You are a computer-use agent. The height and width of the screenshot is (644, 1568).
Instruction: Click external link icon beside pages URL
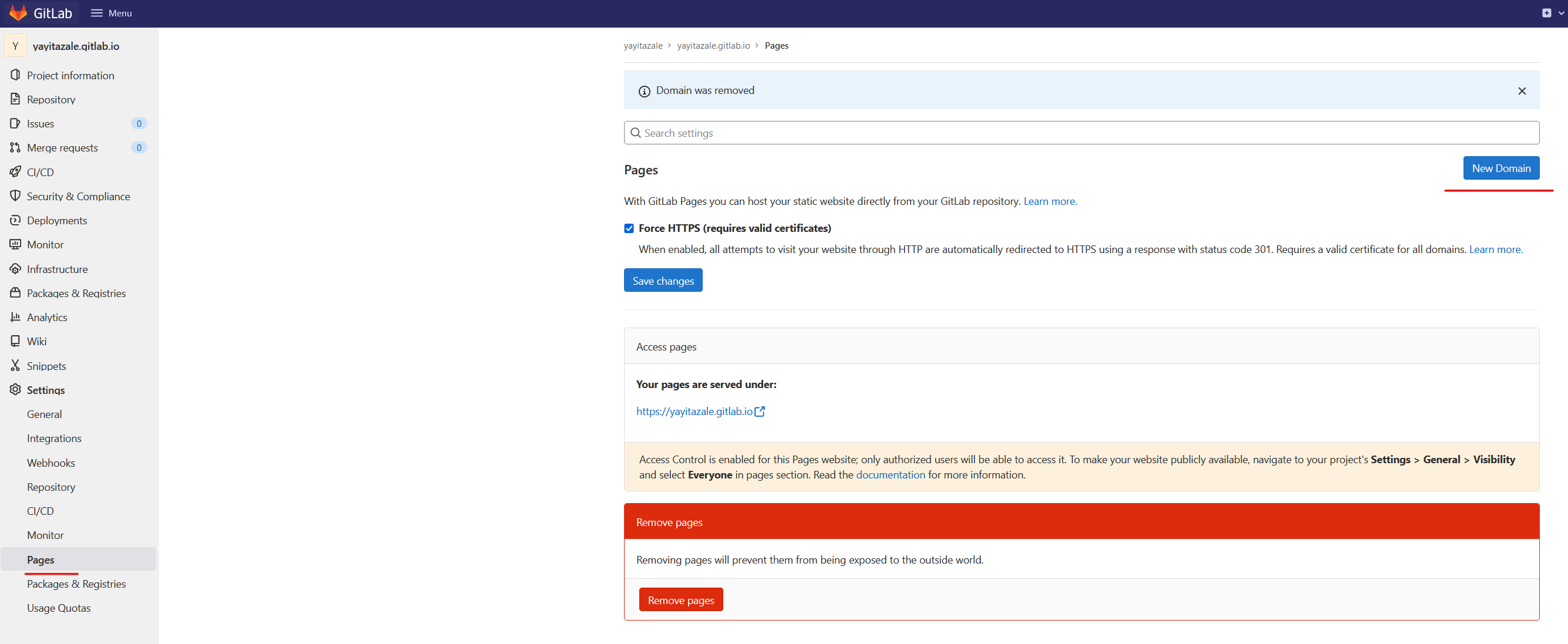760,412
